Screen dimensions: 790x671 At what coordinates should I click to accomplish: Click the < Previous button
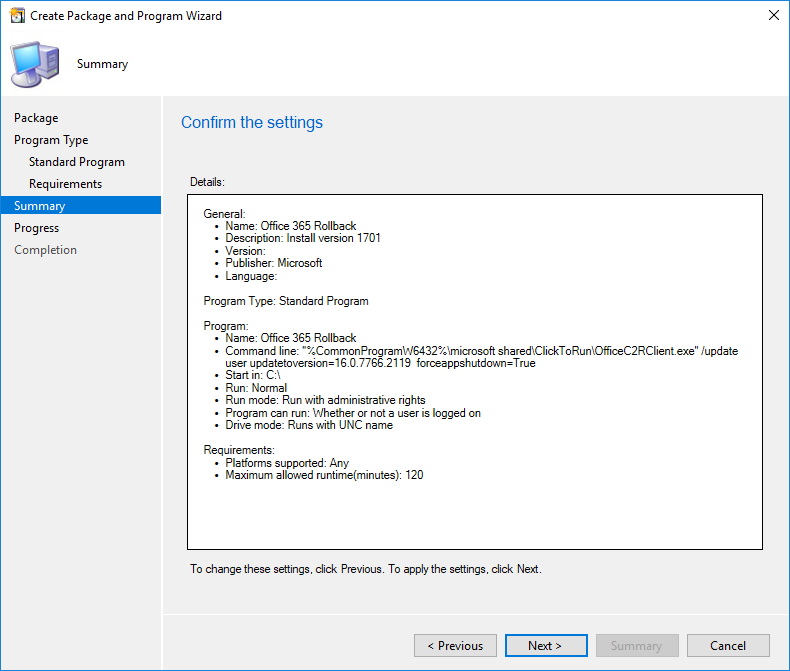click(455, 645)
